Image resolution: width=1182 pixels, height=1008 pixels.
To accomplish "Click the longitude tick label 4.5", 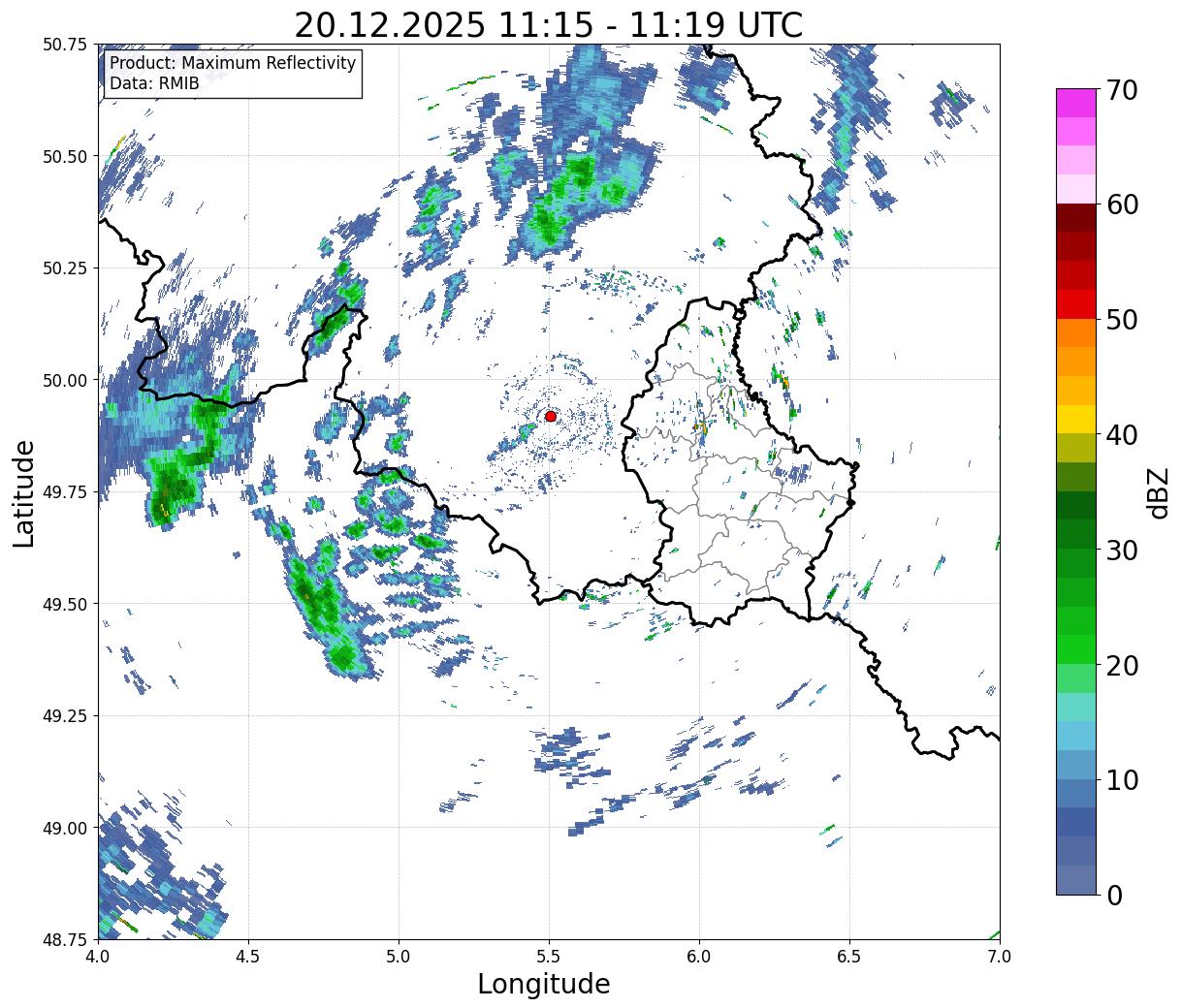I will pyautogui.click(x=248, y=956).
